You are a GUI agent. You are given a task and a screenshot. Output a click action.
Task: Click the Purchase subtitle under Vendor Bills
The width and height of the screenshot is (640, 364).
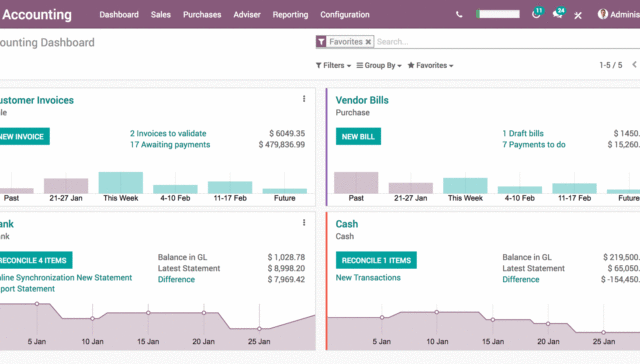[x=353, y=113]
